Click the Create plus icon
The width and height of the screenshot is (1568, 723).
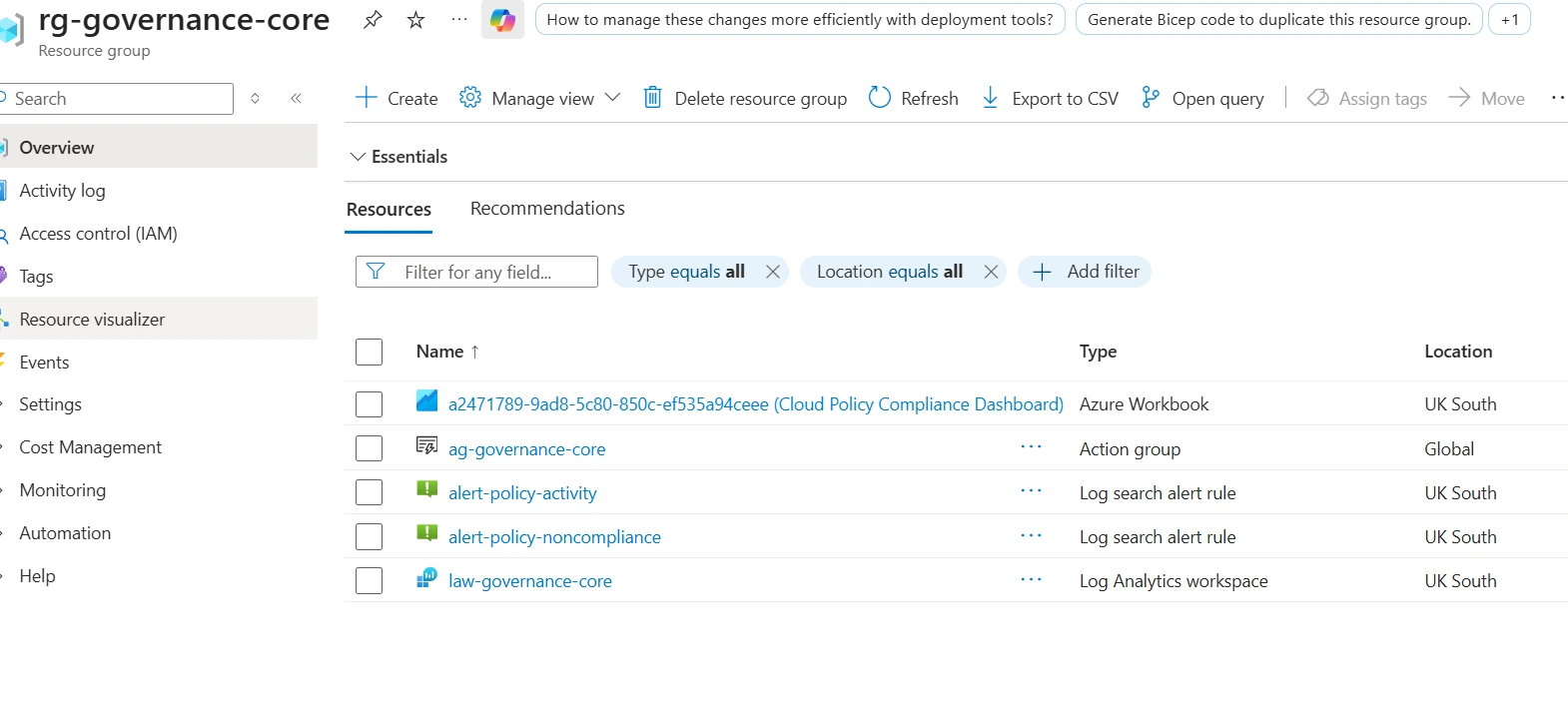367,98
